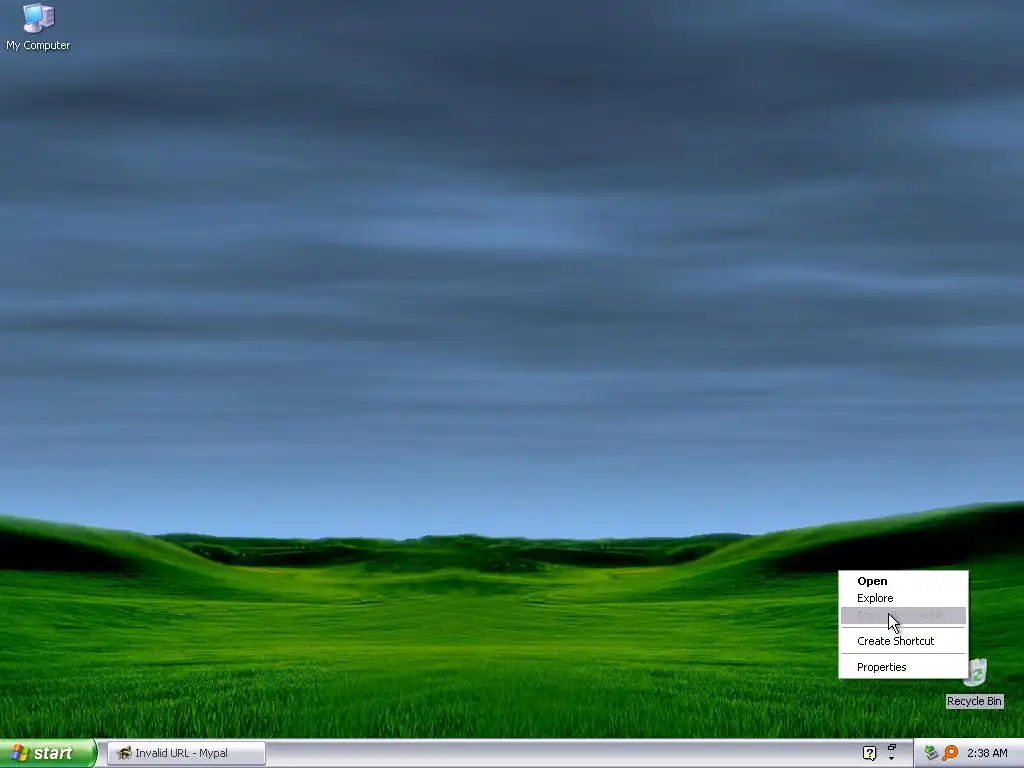Click the 2:38 AM clock in the tray
Screen dimensions: 1024x768
coord(987,753)
